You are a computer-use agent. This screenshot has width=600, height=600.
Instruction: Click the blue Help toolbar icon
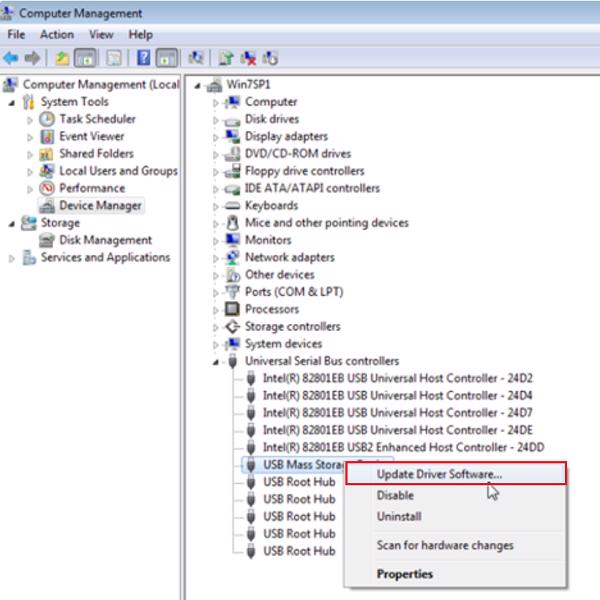(143, 58)
